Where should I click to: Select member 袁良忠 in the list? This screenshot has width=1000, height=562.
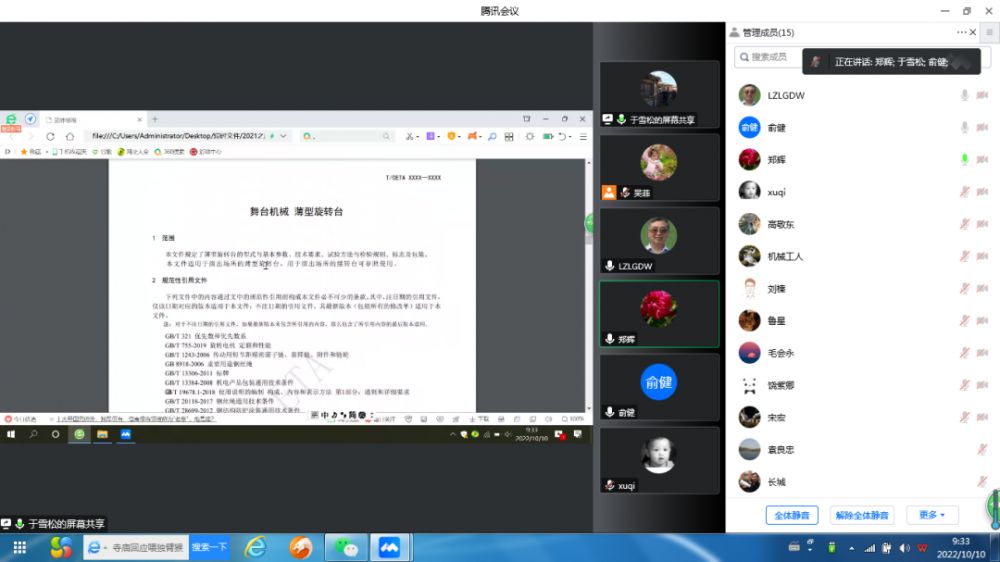coord(863,449)
